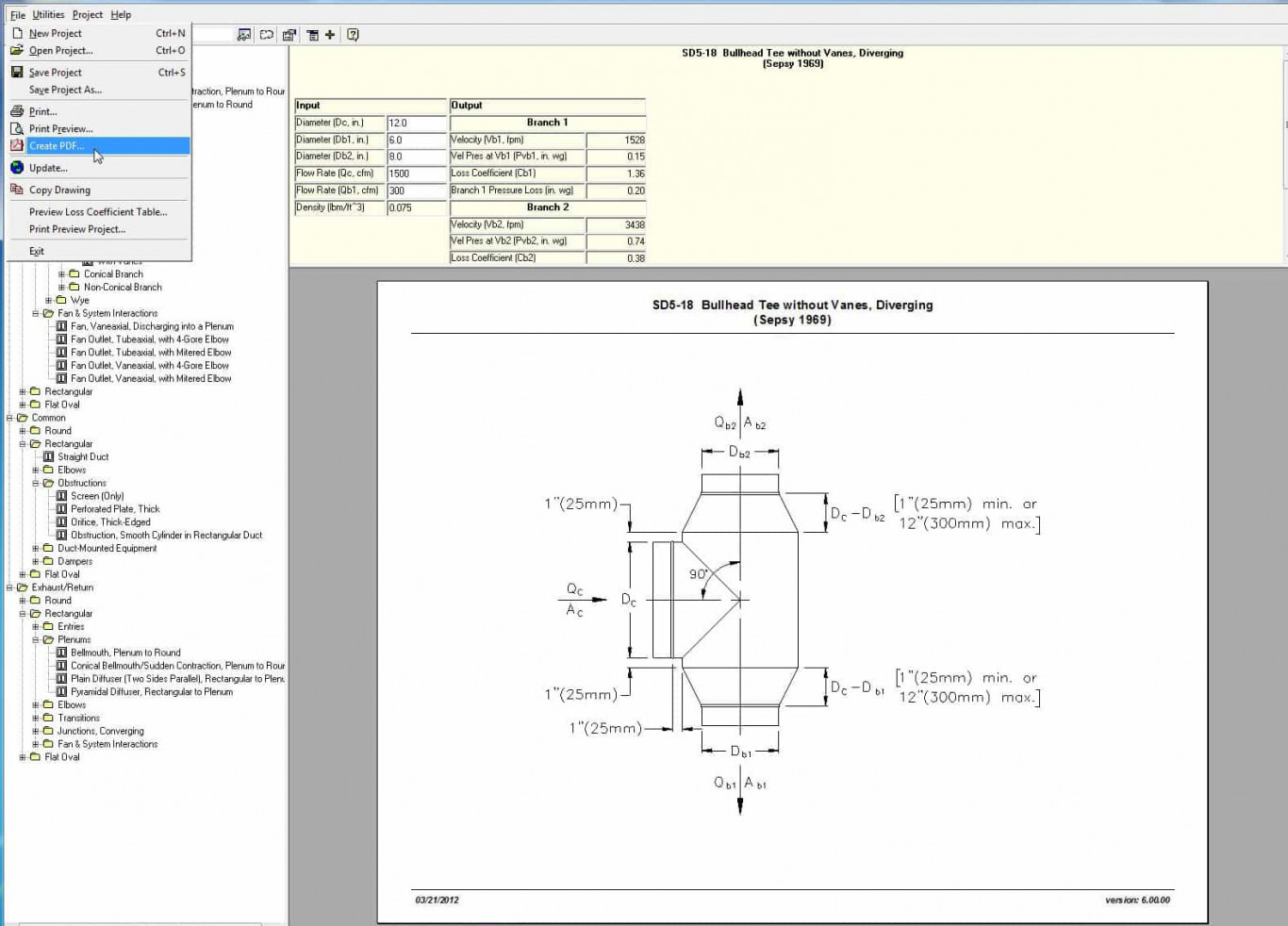
Task: Click the properties window toolbar icon
Action: tap(289, 35)
